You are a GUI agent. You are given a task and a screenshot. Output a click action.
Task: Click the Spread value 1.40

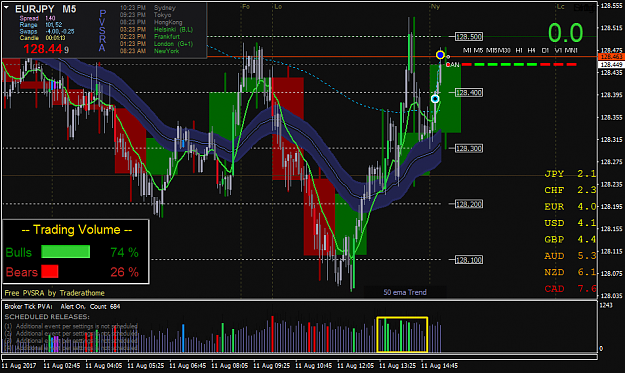tap(50, 18)
